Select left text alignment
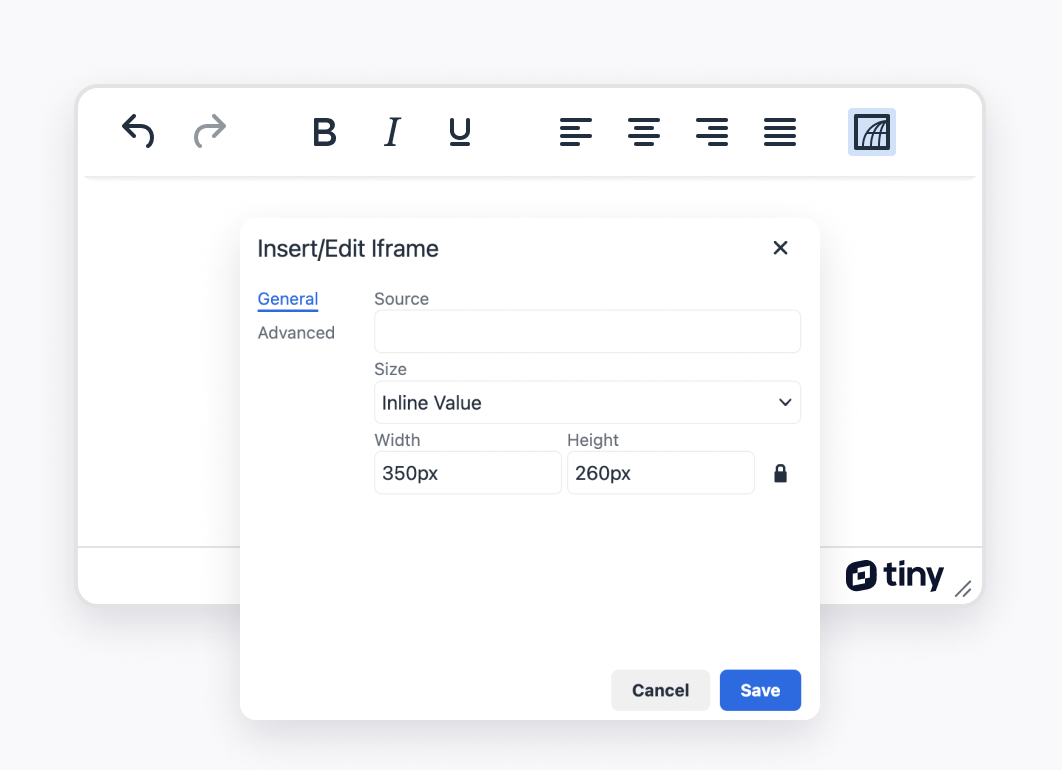The height and width of the screenshot is (770, 1062). coord(576,131)
